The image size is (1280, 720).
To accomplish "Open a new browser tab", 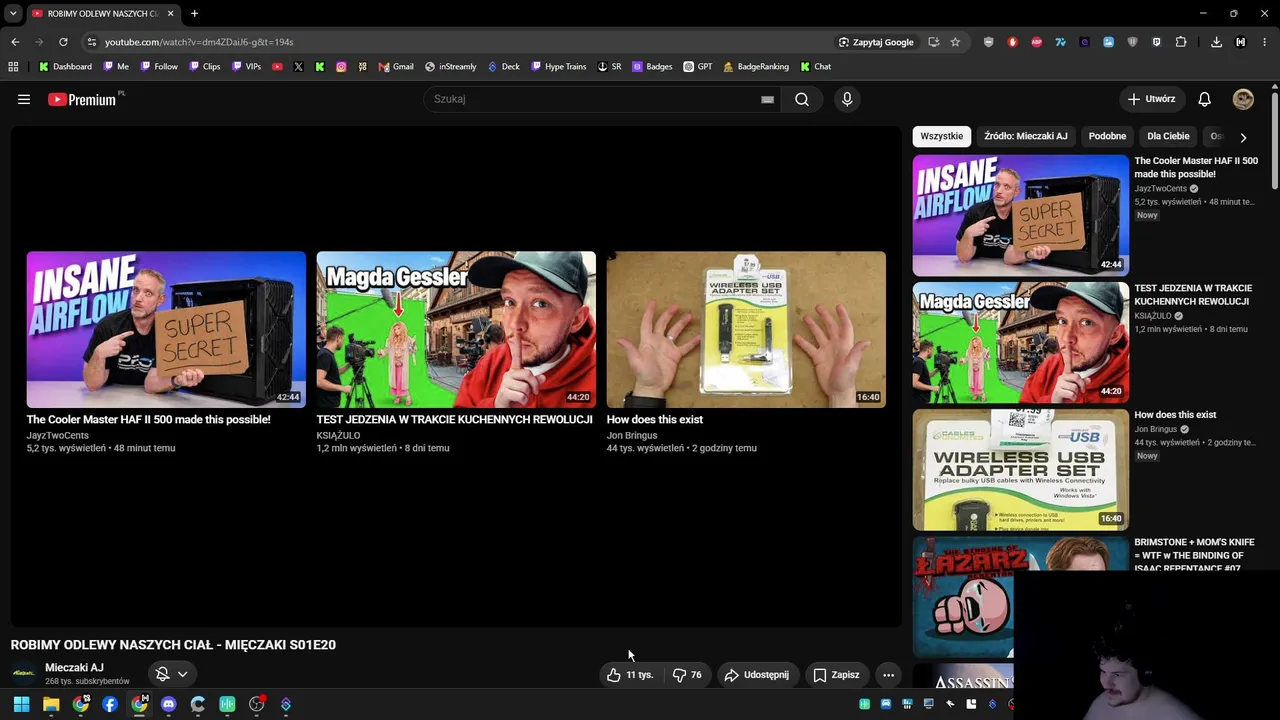I will coord(194,13).
